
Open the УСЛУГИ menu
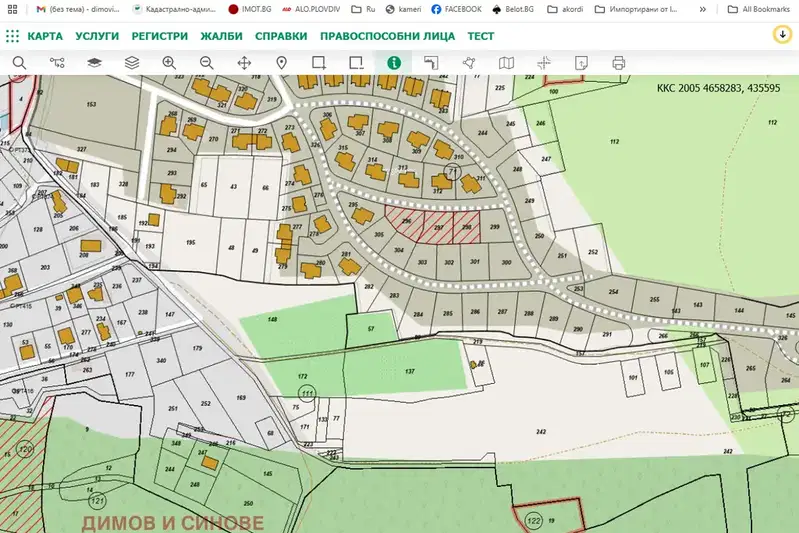[97, 36]
